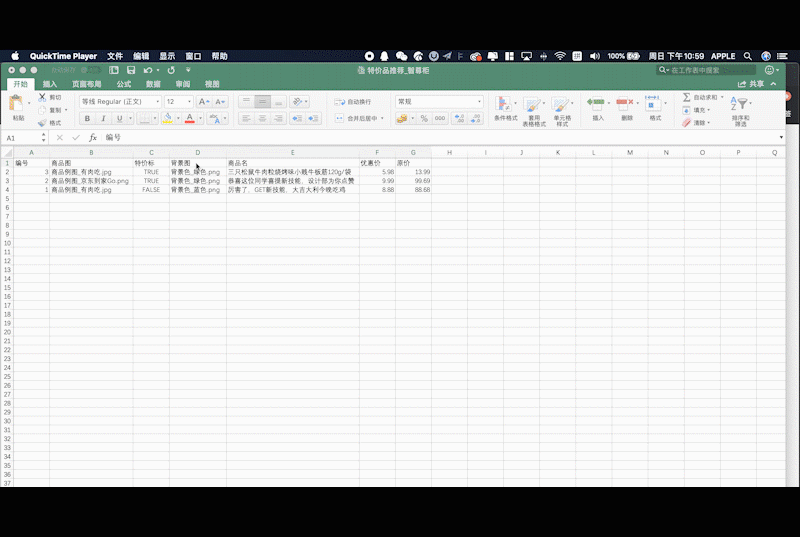Click the Save floppy disk icon
This screenshot has height=537, width=800.
[x=131, y=70]
